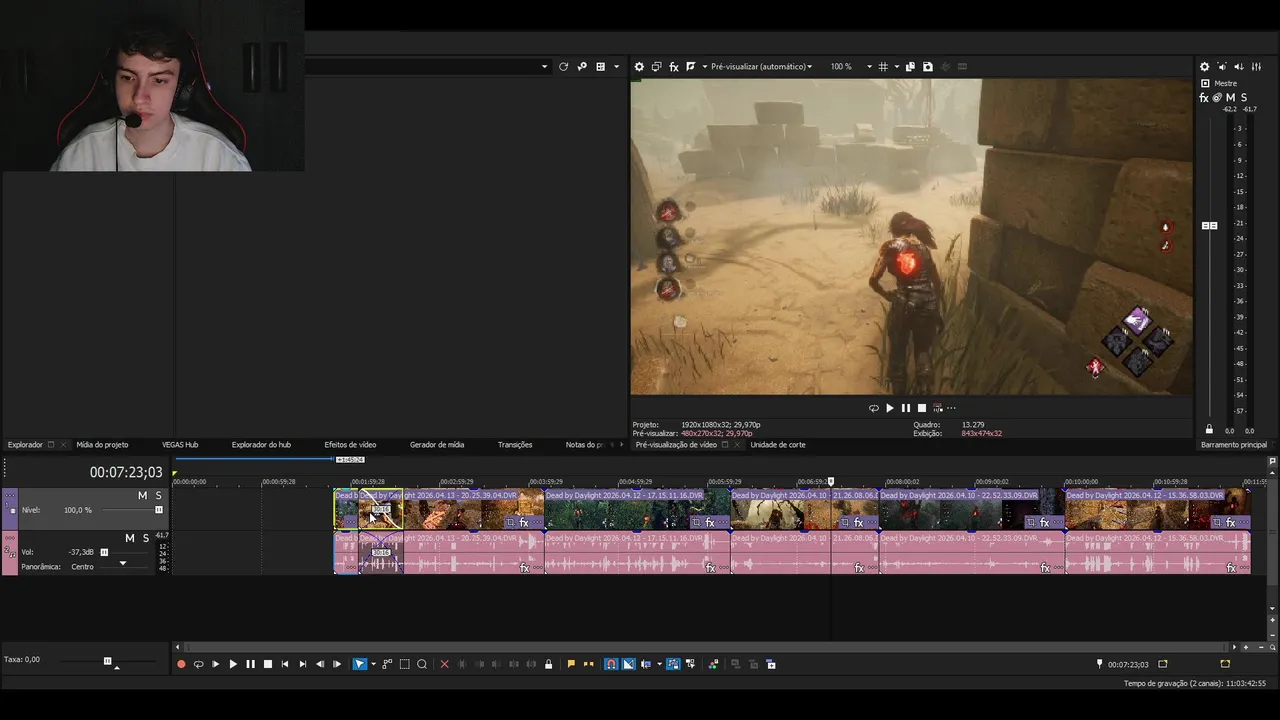Open Master bus gear settings icon
Viewport: 1280px width, 720px height.
point(1204,67)
